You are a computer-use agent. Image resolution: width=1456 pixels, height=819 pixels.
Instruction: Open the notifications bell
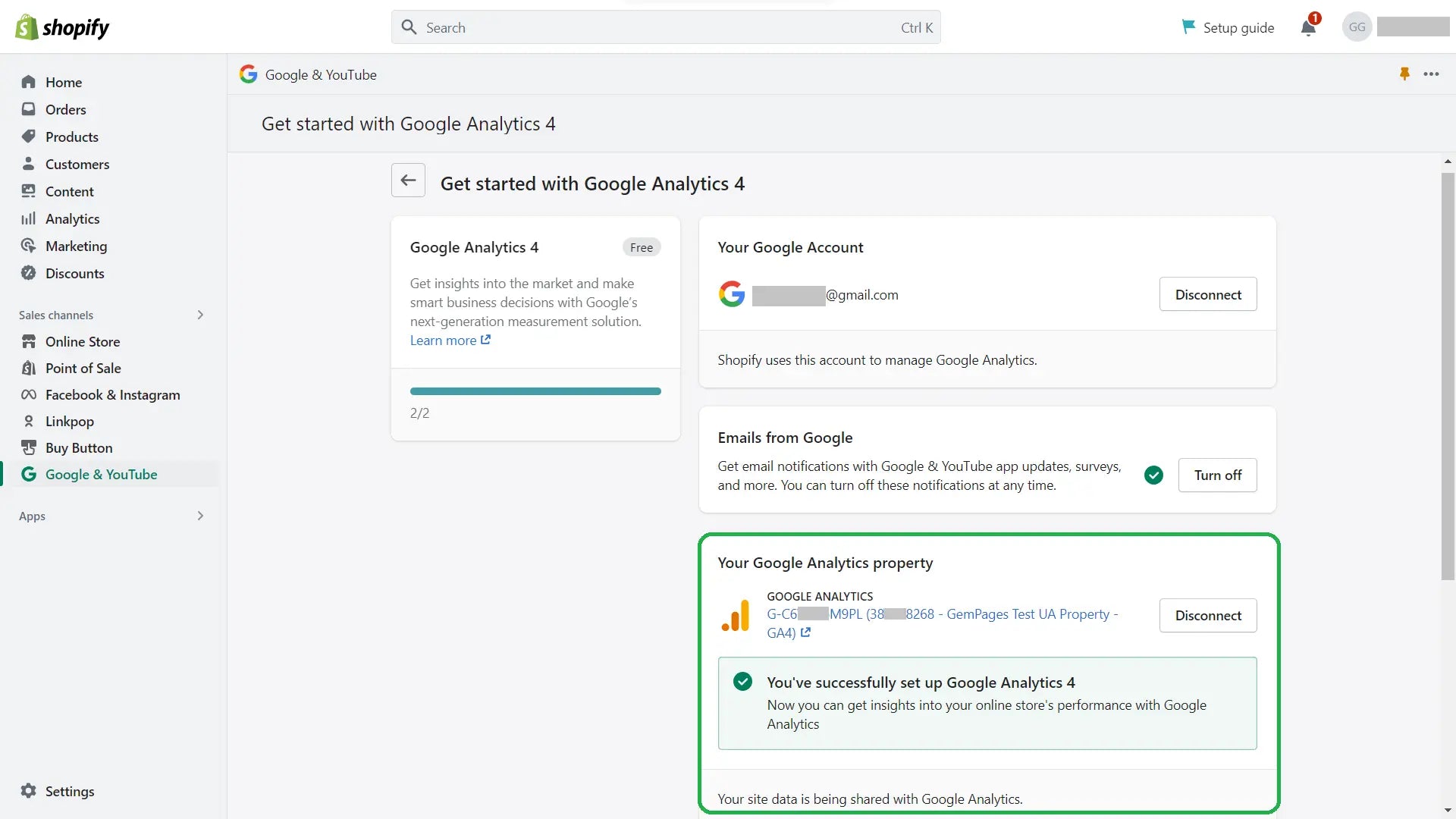point(1308,28)
